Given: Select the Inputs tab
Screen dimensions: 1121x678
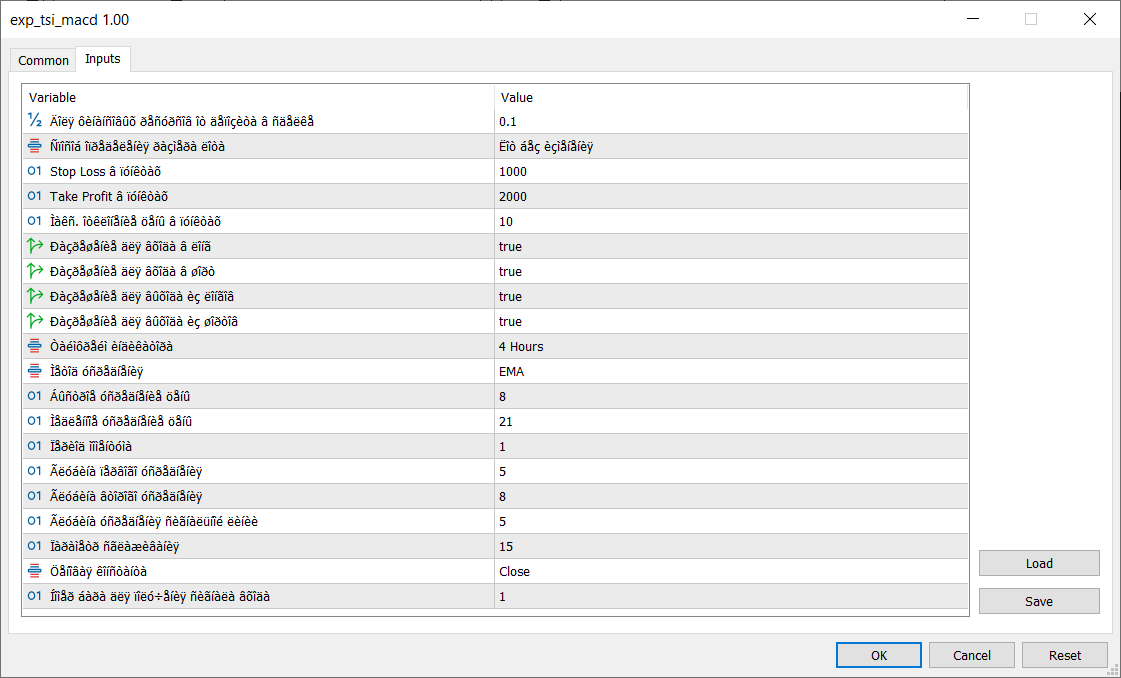Looking at the screenshot, I should click(103, 59).
